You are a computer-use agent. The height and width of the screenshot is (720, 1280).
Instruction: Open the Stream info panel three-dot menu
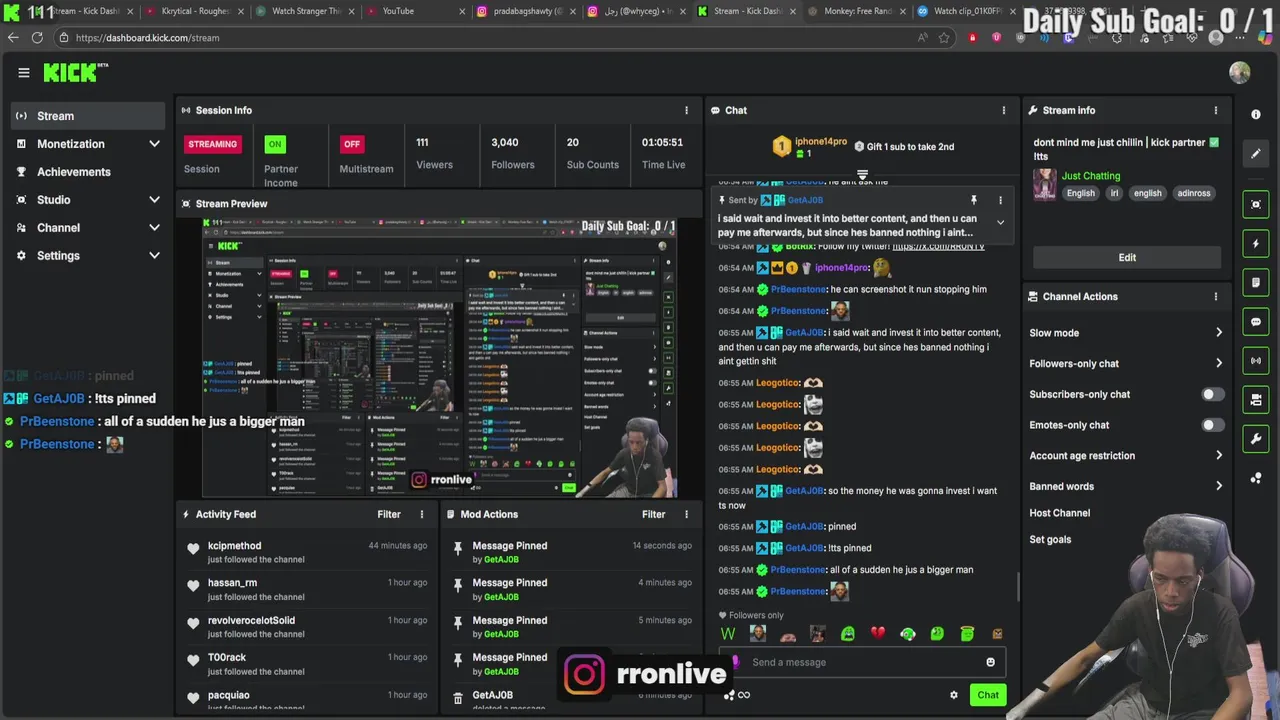pyautogui.click(x=1216, y=110)
